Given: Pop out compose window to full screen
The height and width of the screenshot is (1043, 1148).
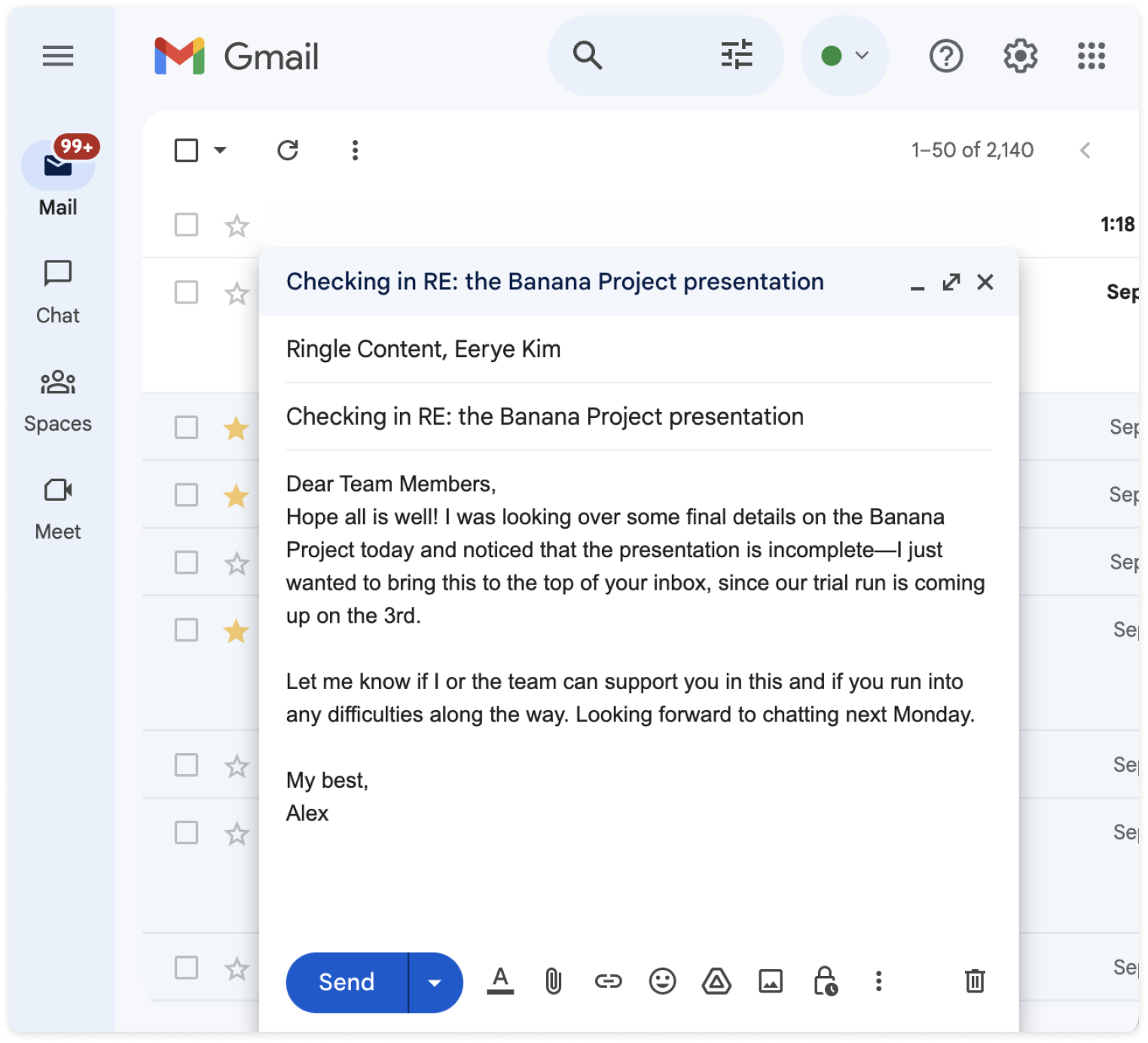Looking at the screenshot, I should coord(951,282).
